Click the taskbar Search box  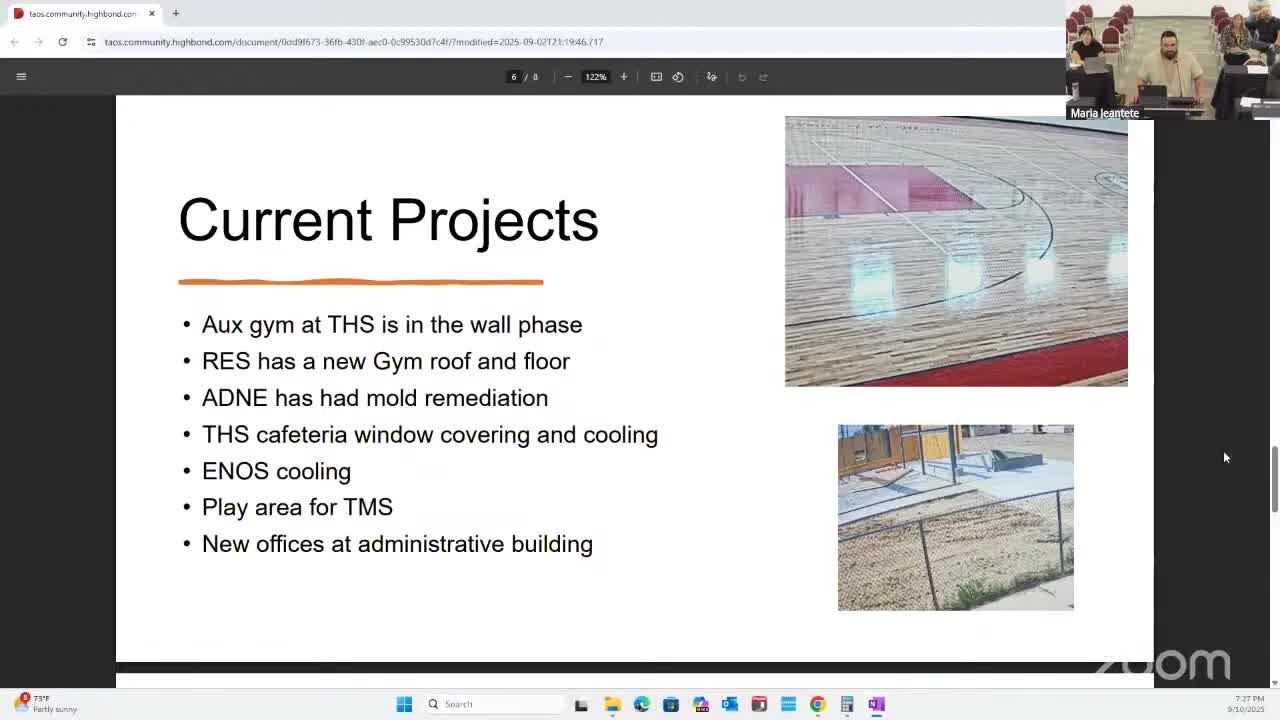[x=495, y=704]
